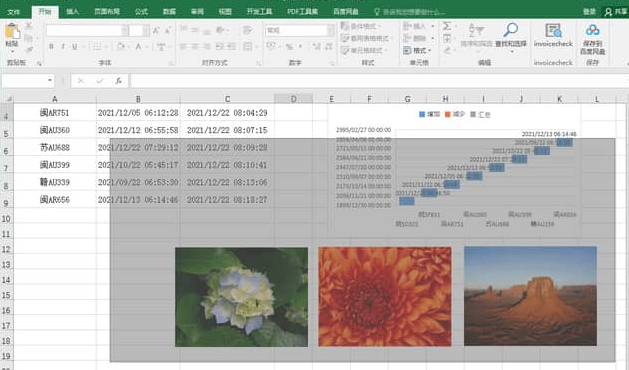The image size is (629, 370).
Task: Click the insert function fx icon
Action: 119,81
